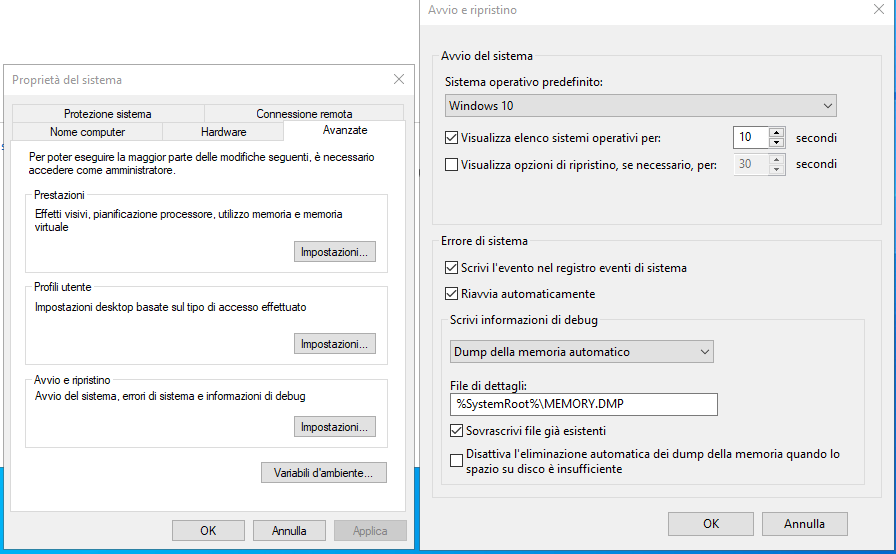Uncheck Sovrascrivi file già esistenti

(457, 431)
